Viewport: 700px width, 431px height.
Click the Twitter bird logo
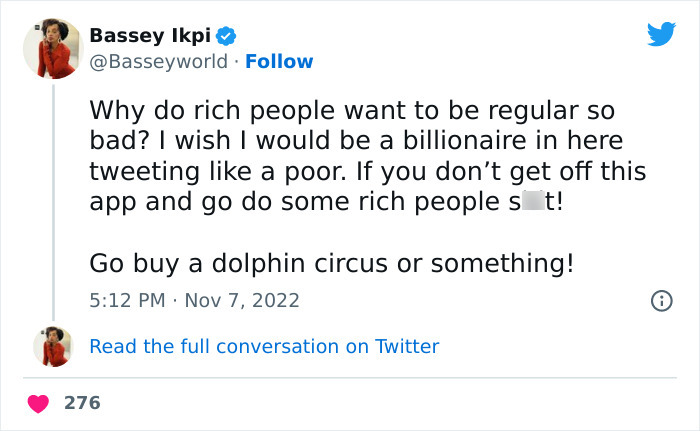tap(661, 35)
